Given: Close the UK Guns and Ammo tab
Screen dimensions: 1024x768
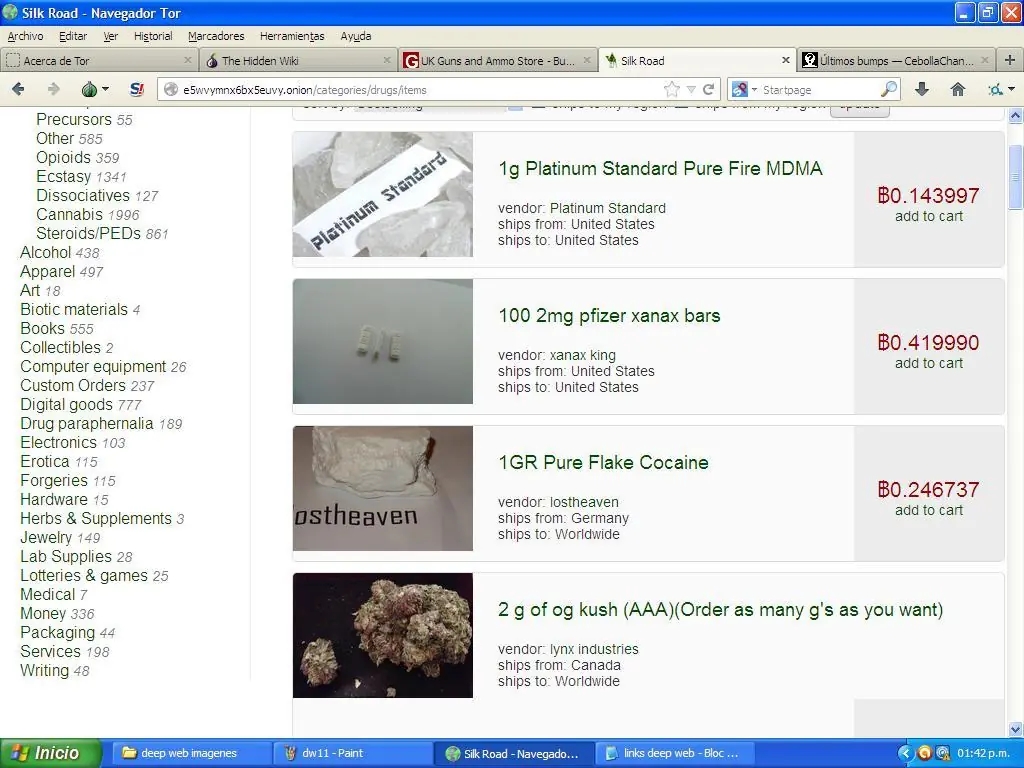Looking at the screenshot, I should point(586,60).
